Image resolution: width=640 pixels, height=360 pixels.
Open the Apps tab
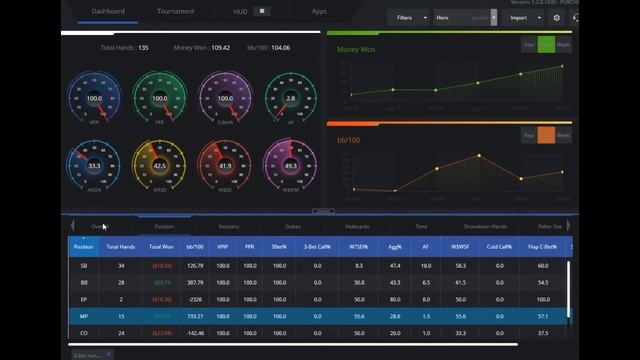319,11
